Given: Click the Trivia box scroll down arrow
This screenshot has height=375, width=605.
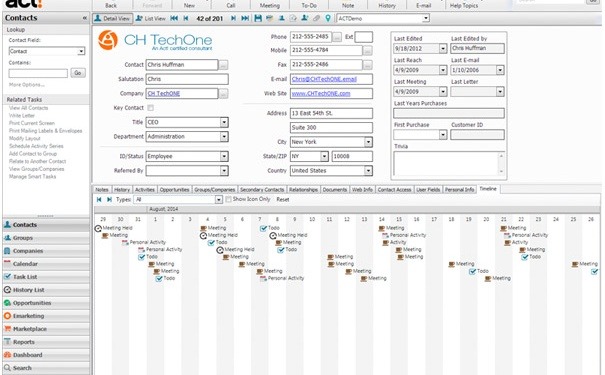Looking at the screenshot, I should tap(501, 171).
